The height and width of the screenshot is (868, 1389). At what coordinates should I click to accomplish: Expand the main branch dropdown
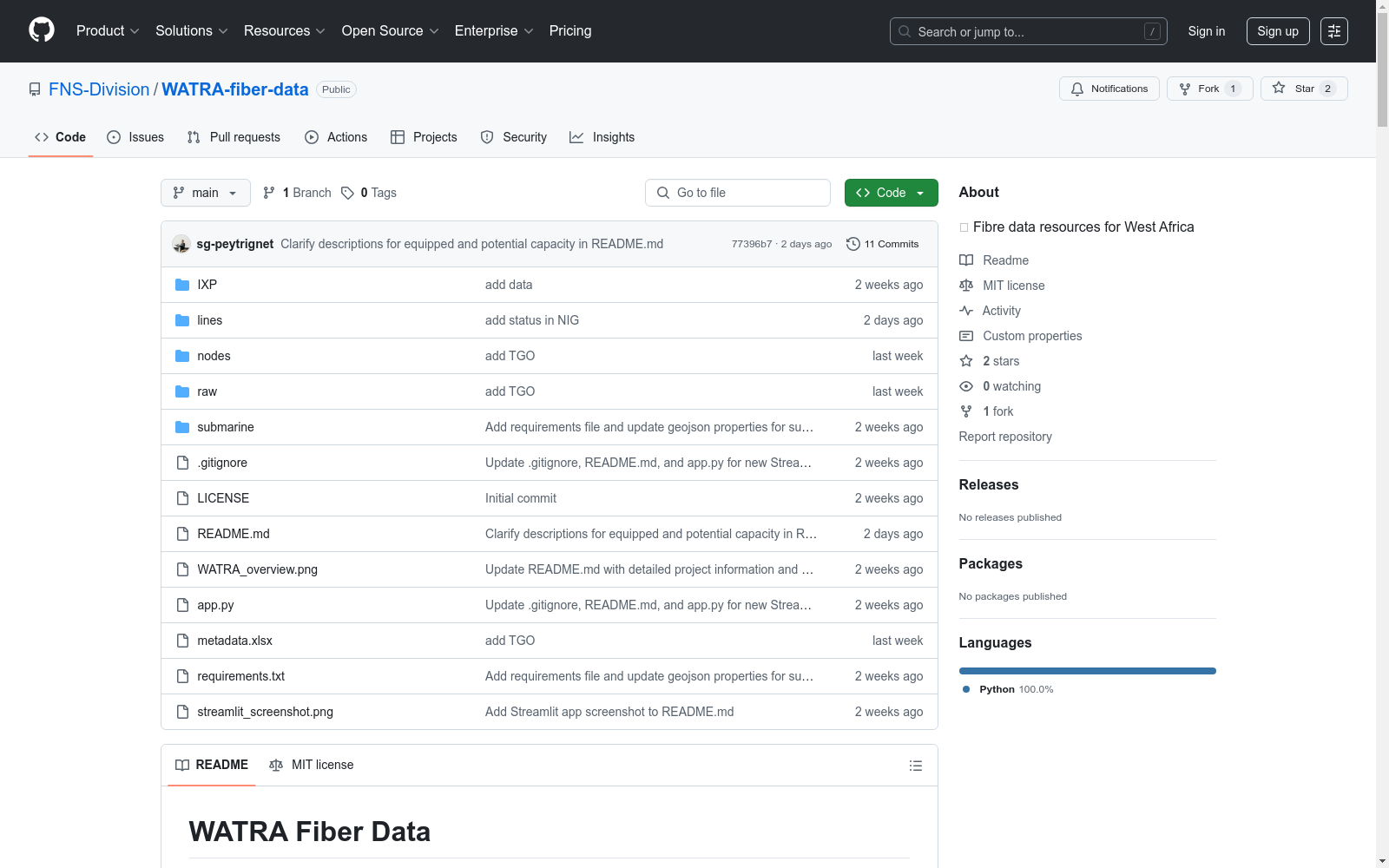pyautogui.click(x=206, y=193)
